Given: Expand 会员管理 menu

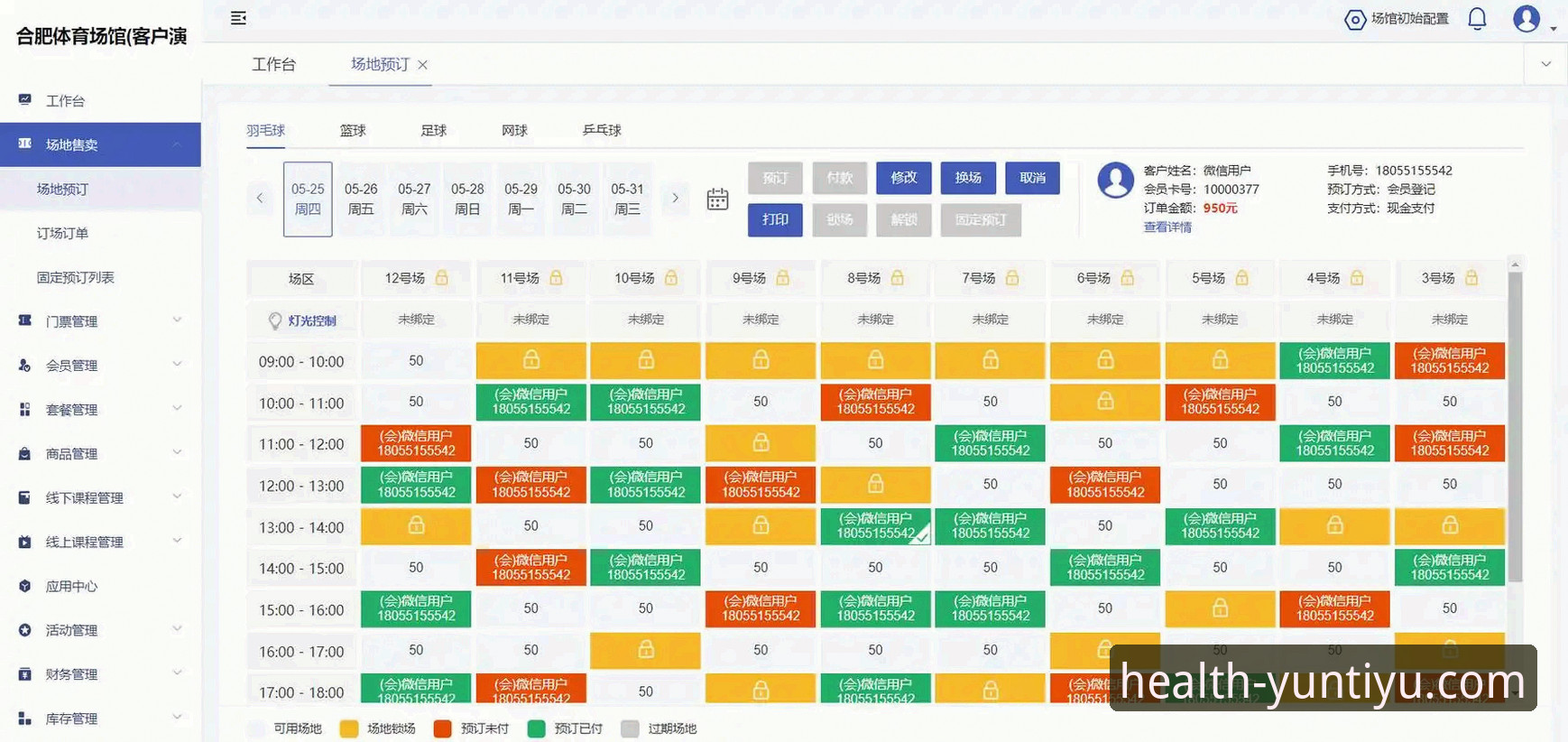Looking at the screenshot, I should point(178,364).
